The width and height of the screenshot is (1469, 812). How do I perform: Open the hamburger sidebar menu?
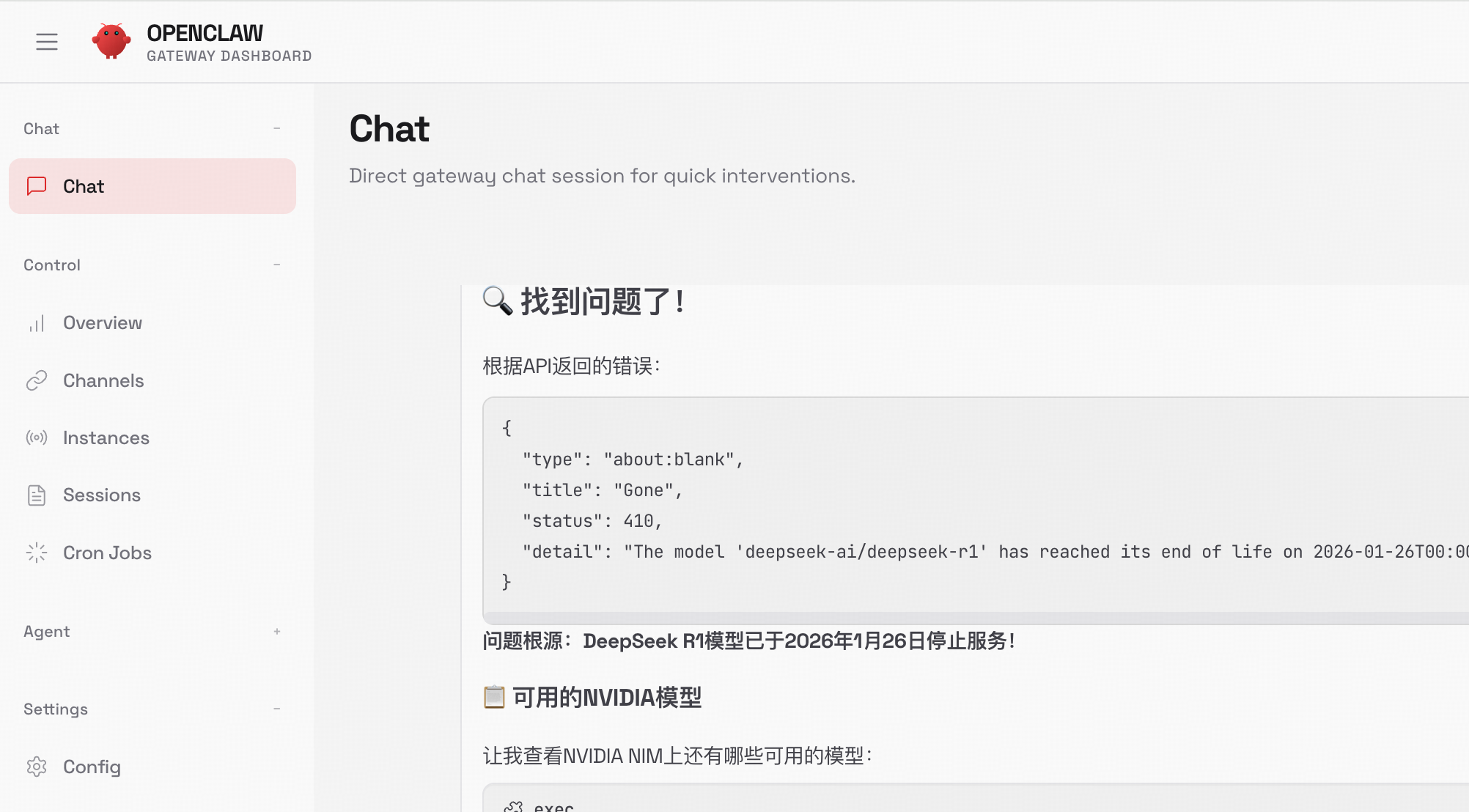pyautogui.click(x=46, y=42)
